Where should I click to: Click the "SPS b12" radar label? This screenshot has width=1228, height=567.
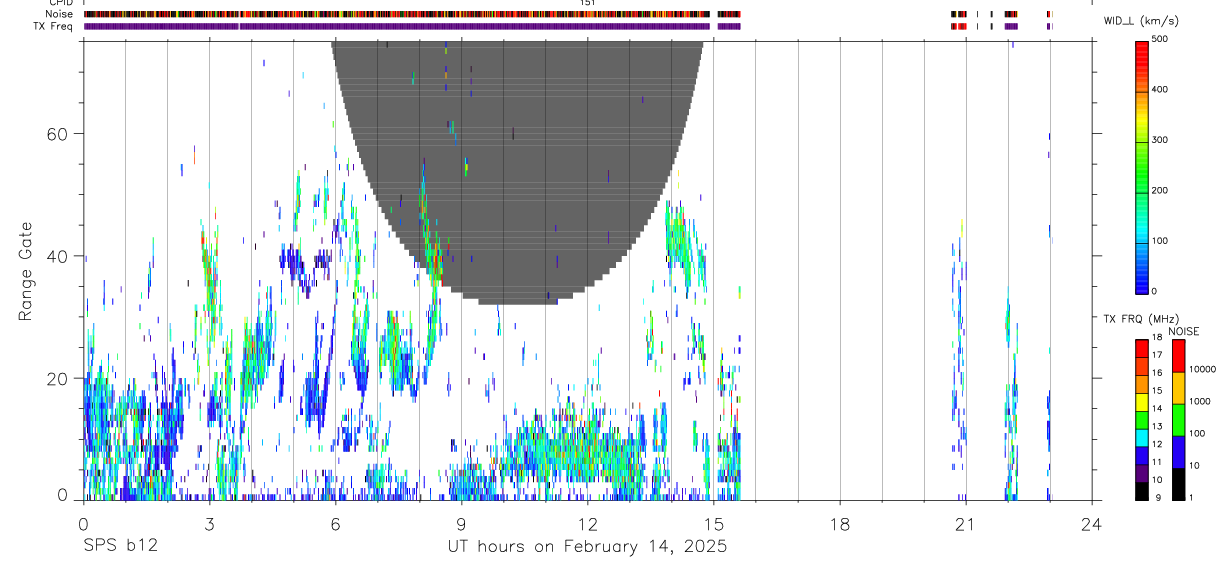coord(120,547)
